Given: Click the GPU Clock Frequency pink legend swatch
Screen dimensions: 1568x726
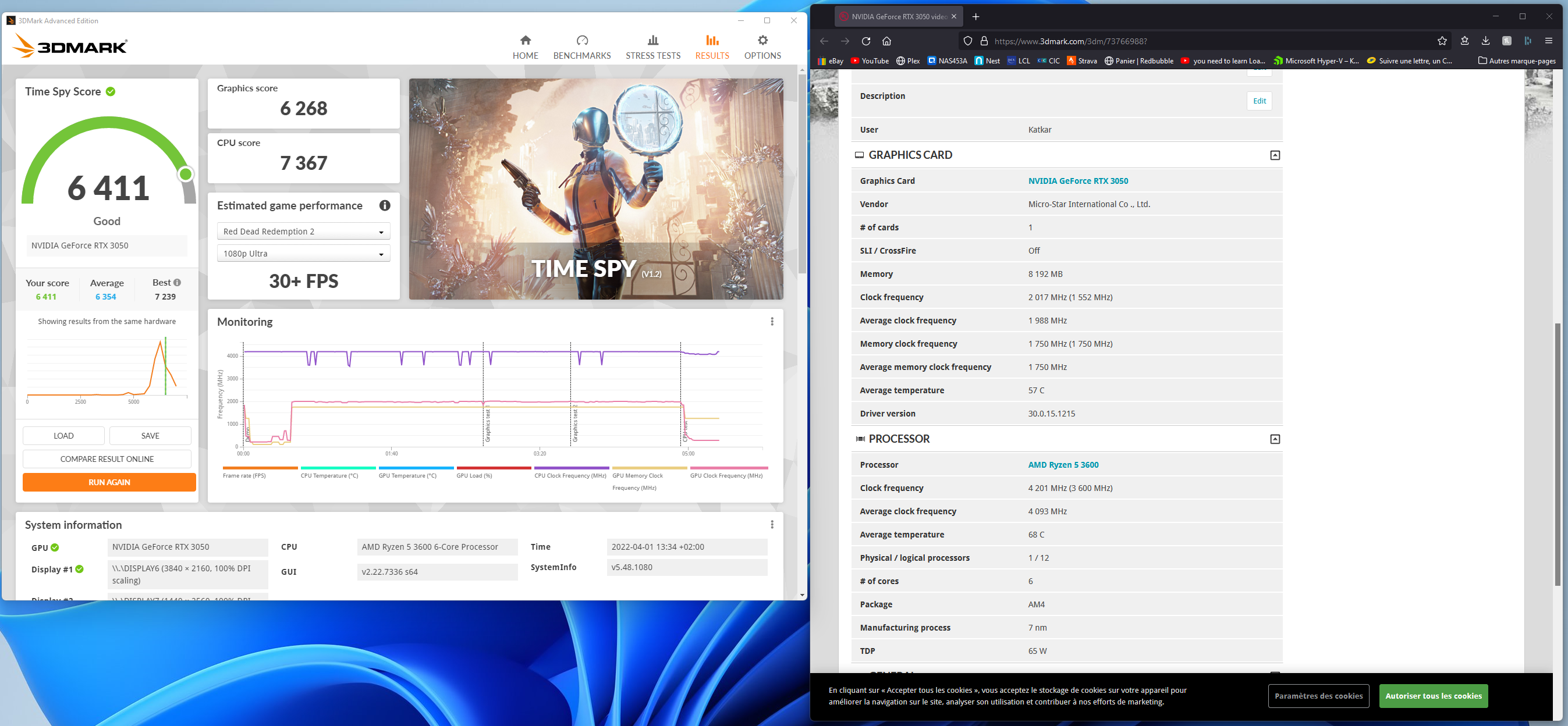Looking at the screenshot, I should click(x=729, y=468).
